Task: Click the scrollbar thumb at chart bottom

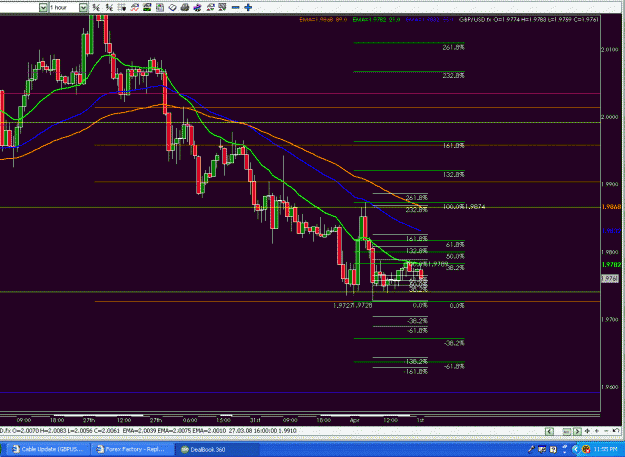Action: [x=567, y=431]
